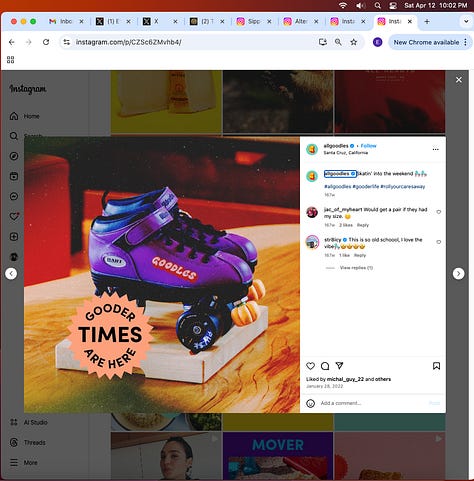Expand the tab search dropdown
Viewport: 474px width, 481px height.
(x=466, y=21)
